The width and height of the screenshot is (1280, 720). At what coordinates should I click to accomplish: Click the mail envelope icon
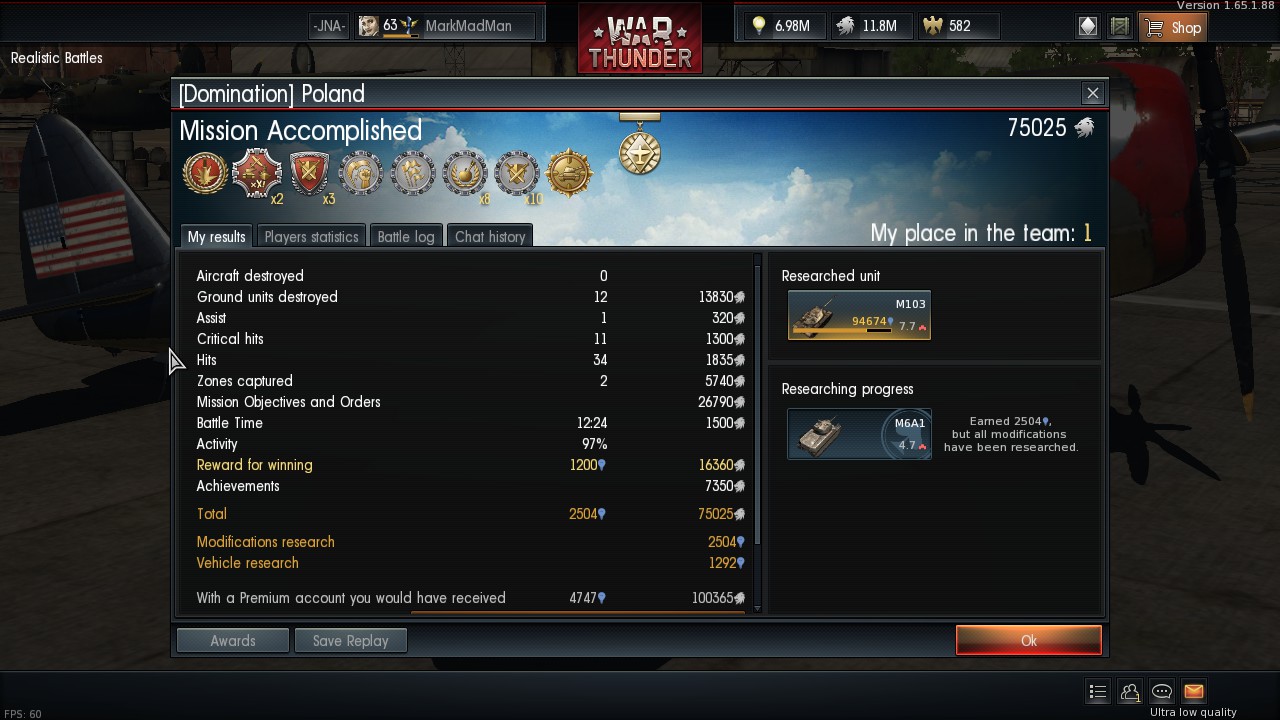pos(1193,691)
